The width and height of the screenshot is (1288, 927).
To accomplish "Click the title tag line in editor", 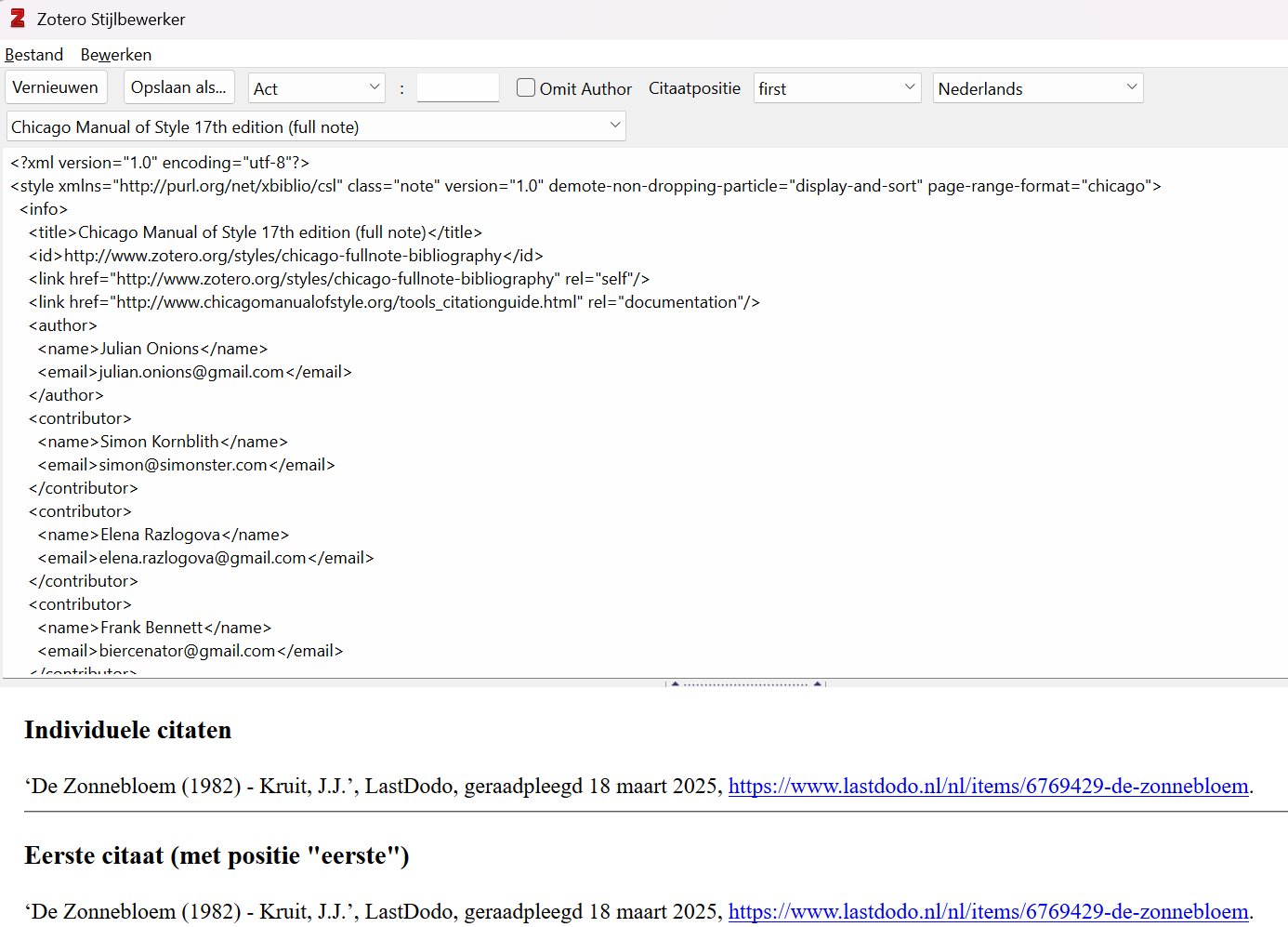I will point(256,232).
